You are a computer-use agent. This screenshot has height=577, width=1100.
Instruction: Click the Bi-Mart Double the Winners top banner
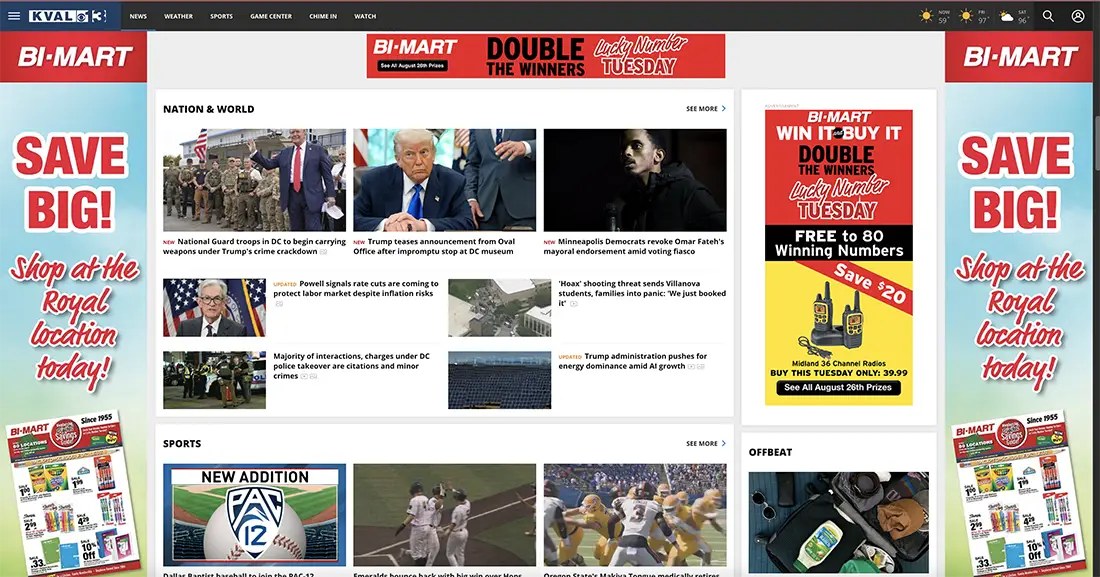coord(545,55)
